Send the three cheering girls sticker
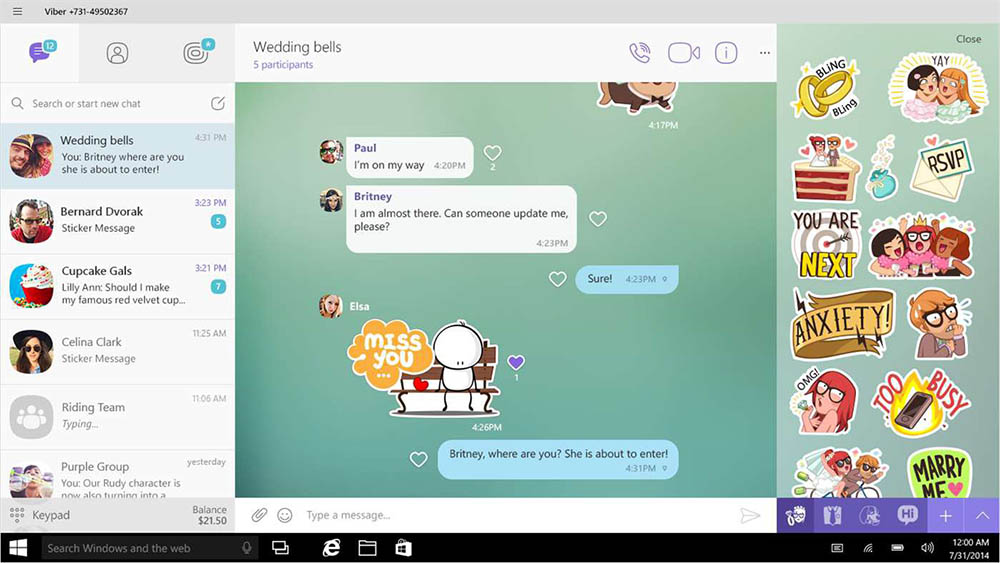 (x=922, y=246)
